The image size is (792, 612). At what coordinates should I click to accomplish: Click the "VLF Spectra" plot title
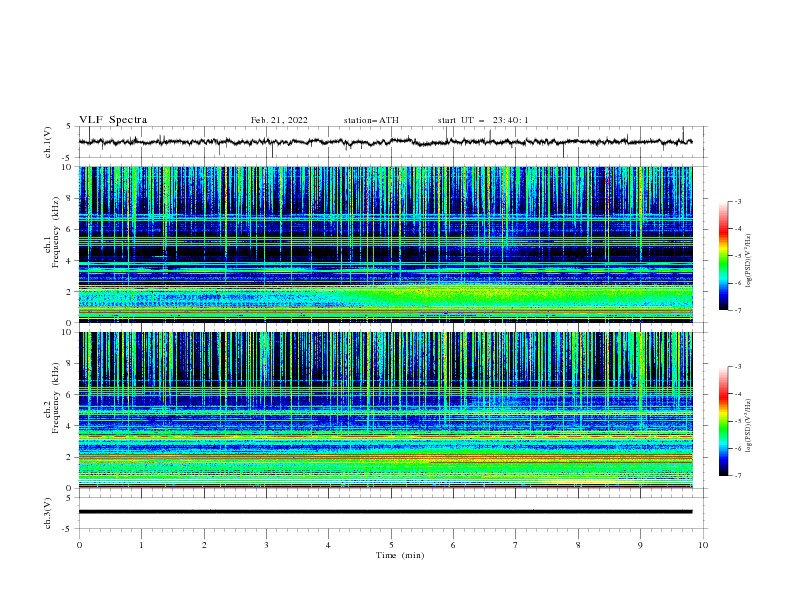point(113,120)
